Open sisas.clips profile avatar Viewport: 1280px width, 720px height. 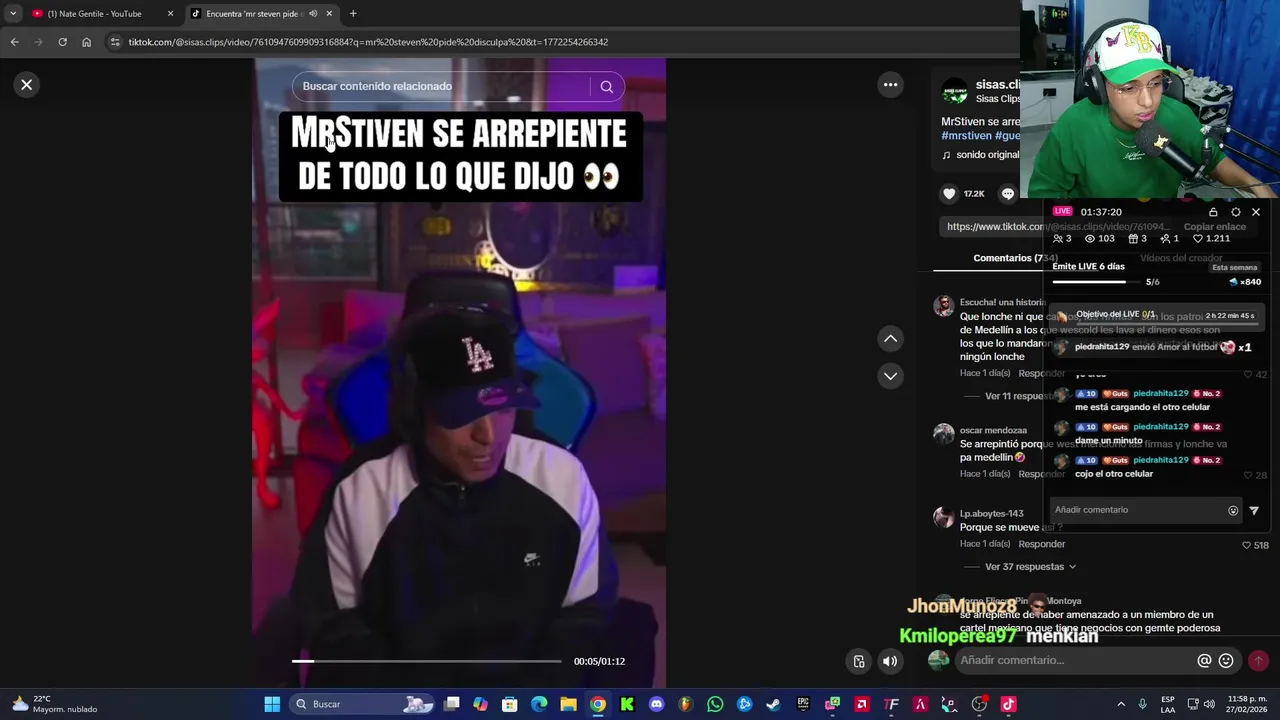point(955,91)
